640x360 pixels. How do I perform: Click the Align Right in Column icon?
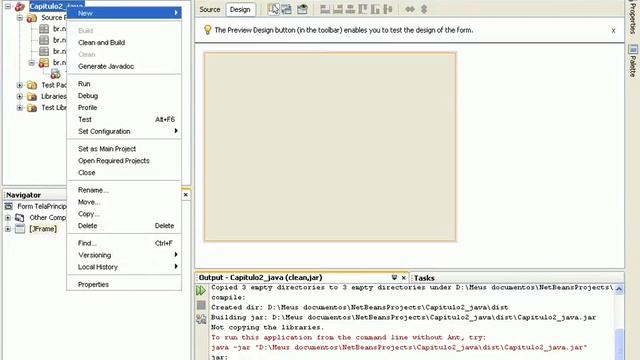[338, 9]
